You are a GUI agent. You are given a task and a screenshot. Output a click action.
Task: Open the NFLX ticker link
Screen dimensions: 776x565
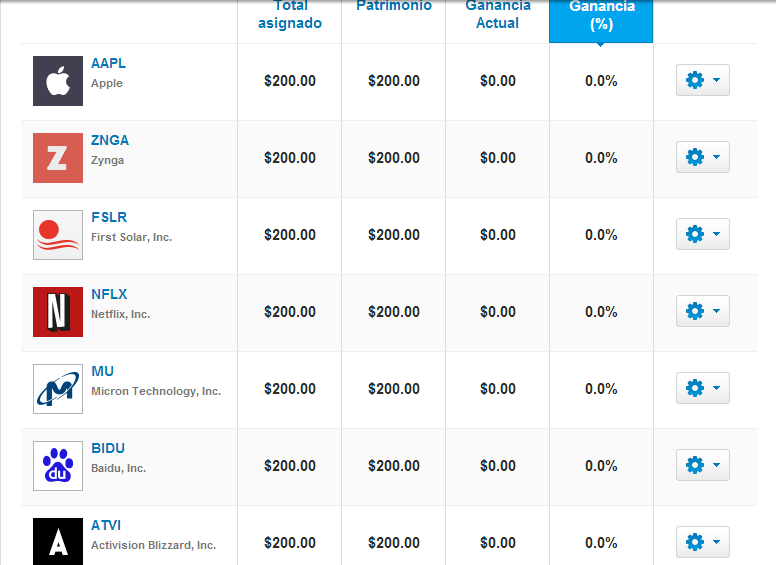pyautogui.click(x=109, y=294)
